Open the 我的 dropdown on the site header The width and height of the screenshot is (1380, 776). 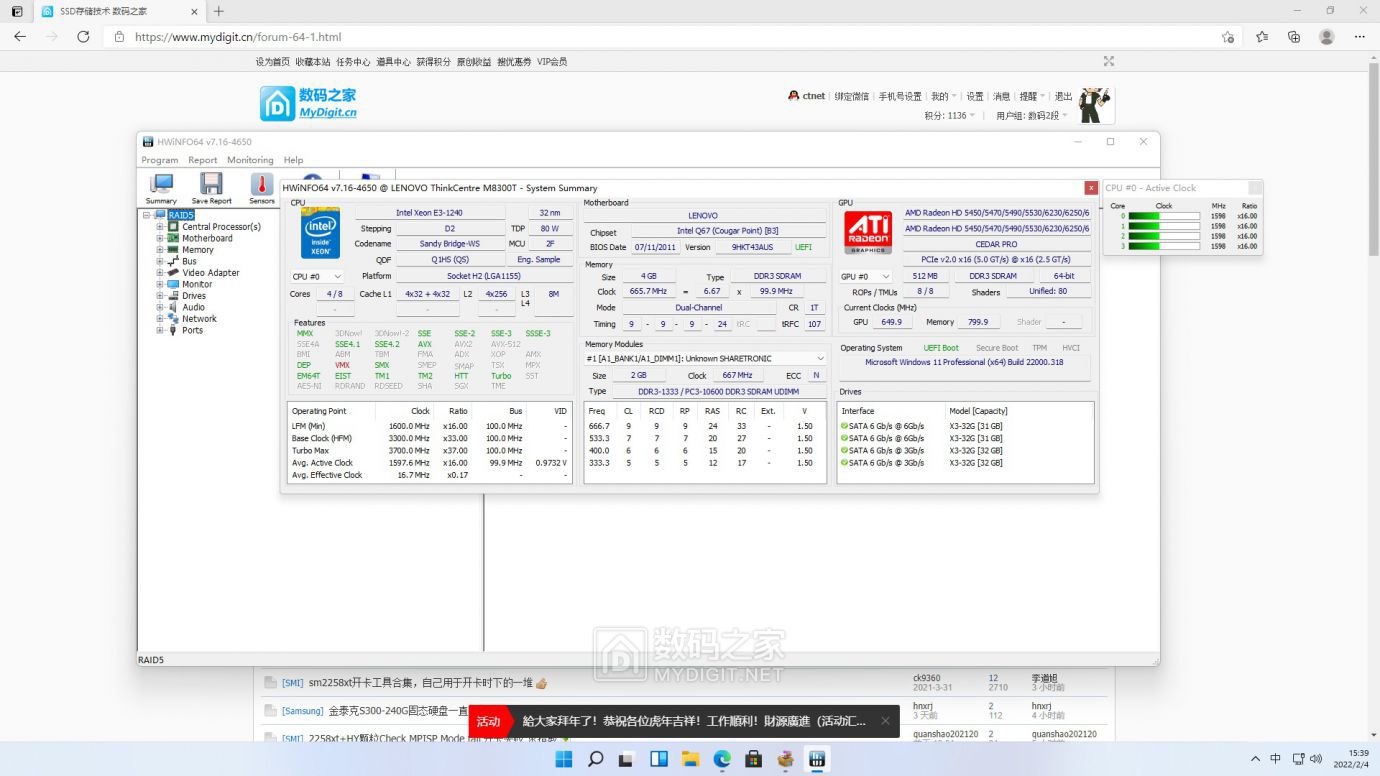point(943,96)
